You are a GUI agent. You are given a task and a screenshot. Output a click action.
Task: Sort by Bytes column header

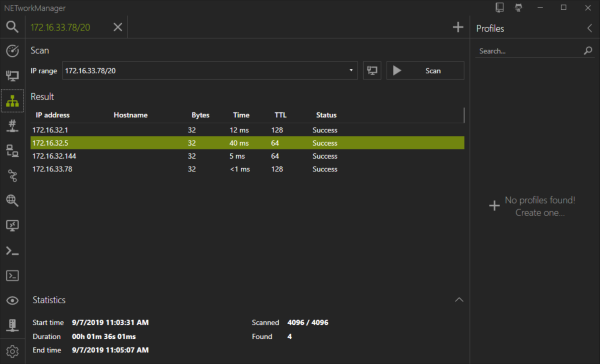201,115
